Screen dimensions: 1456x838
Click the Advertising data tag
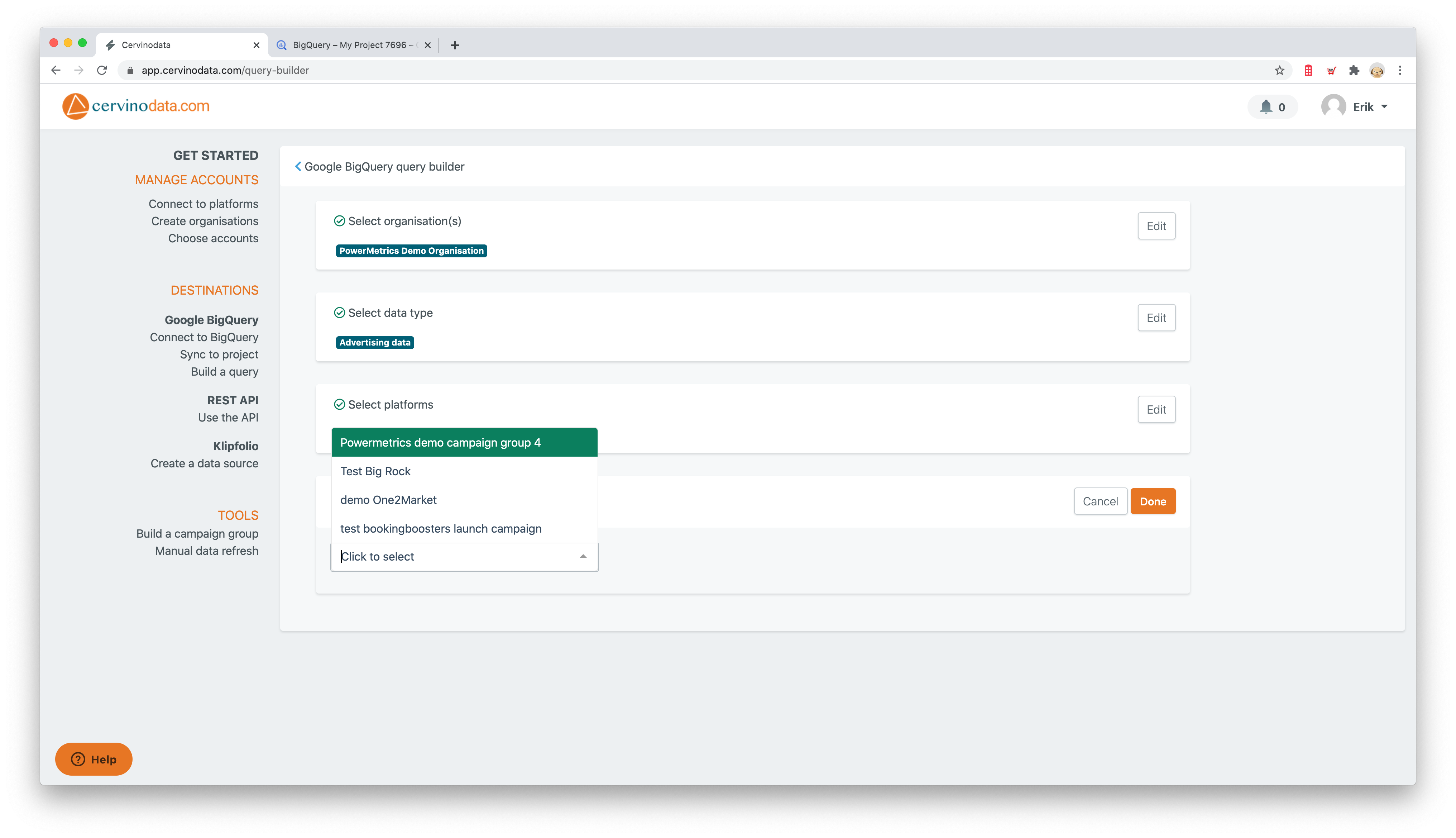click(374, 342)
